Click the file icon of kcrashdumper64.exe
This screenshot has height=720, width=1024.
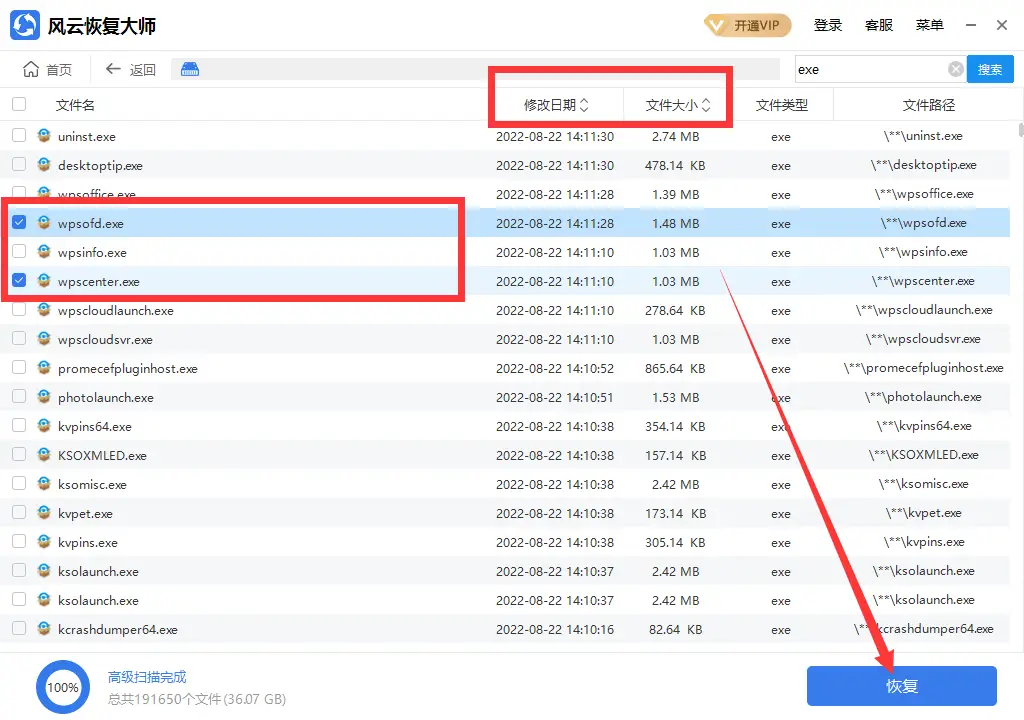pos(44,629)
